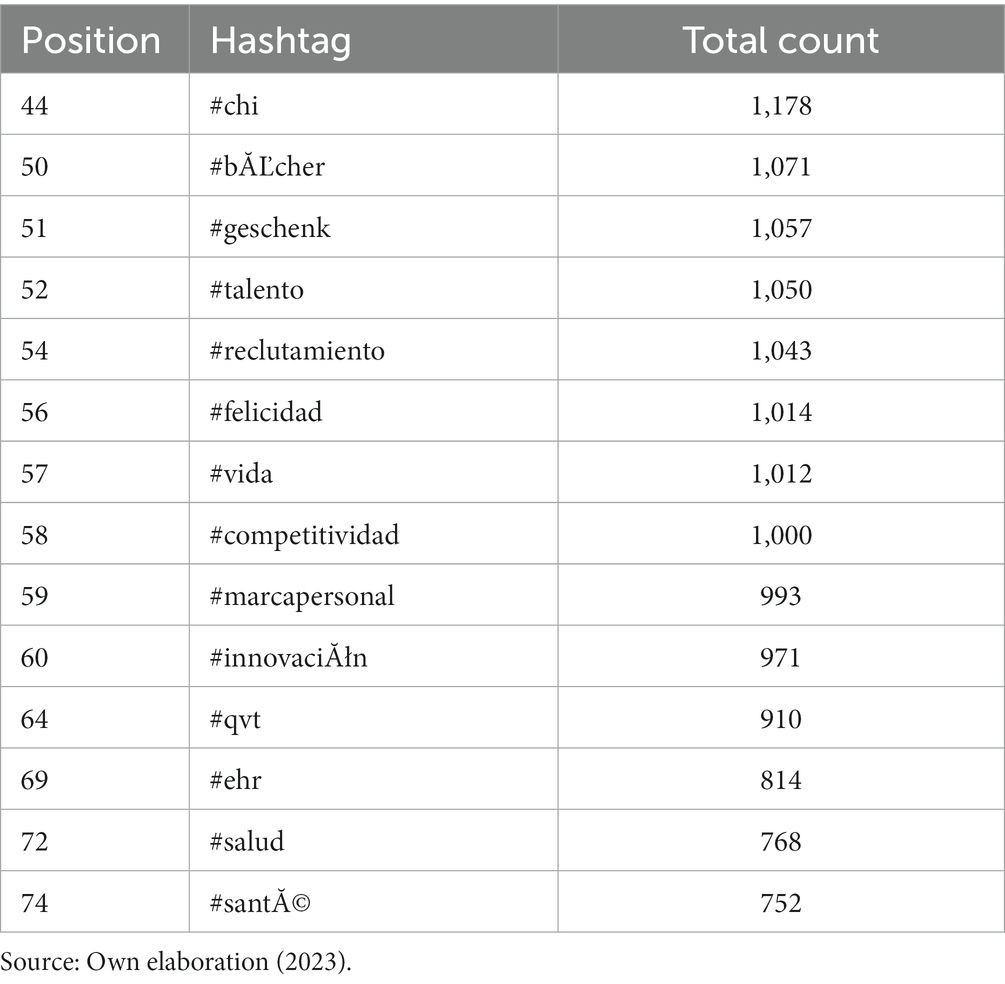1005x984 pixels.
Task: Select the total count value 1,000
Action: [x=781, y=535]
